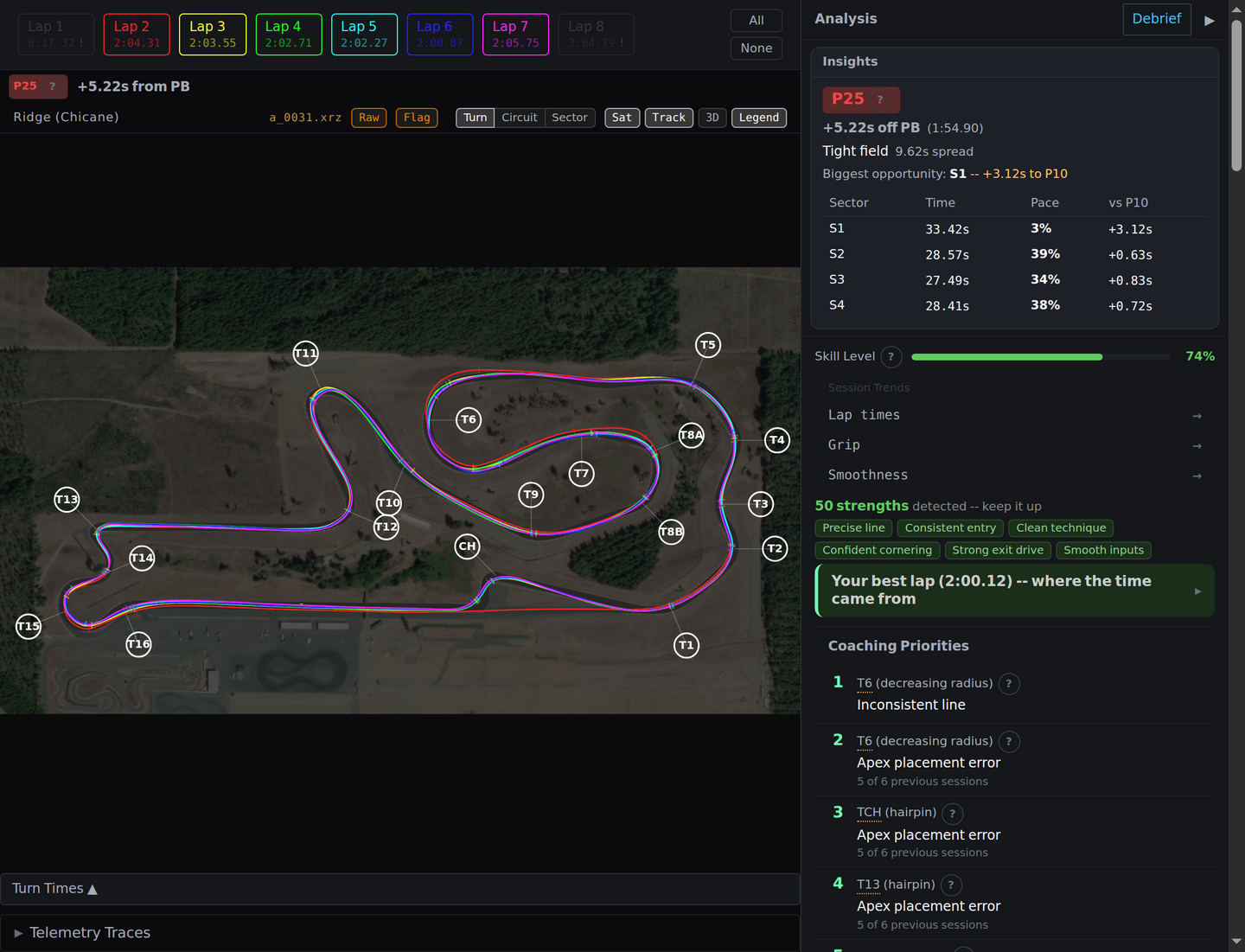
Task: Click the play arrow beside the Debrief button
Action: coord(1210,22)
